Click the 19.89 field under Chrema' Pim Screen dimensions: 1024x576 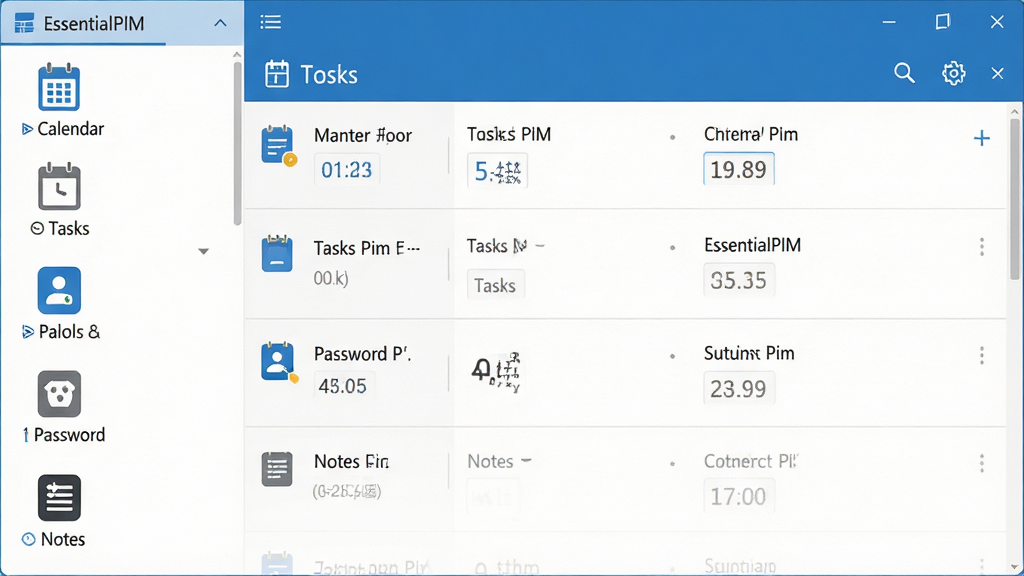(x=739, y=169)
